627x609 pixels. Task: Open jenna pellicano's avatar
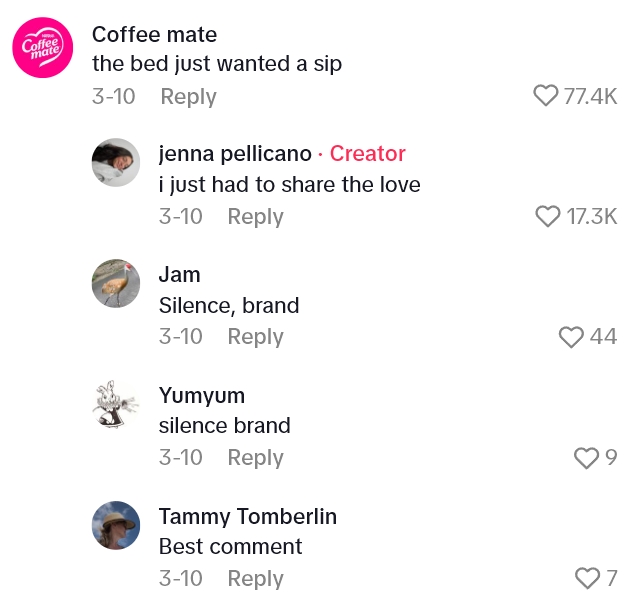(x=116, y=162)
